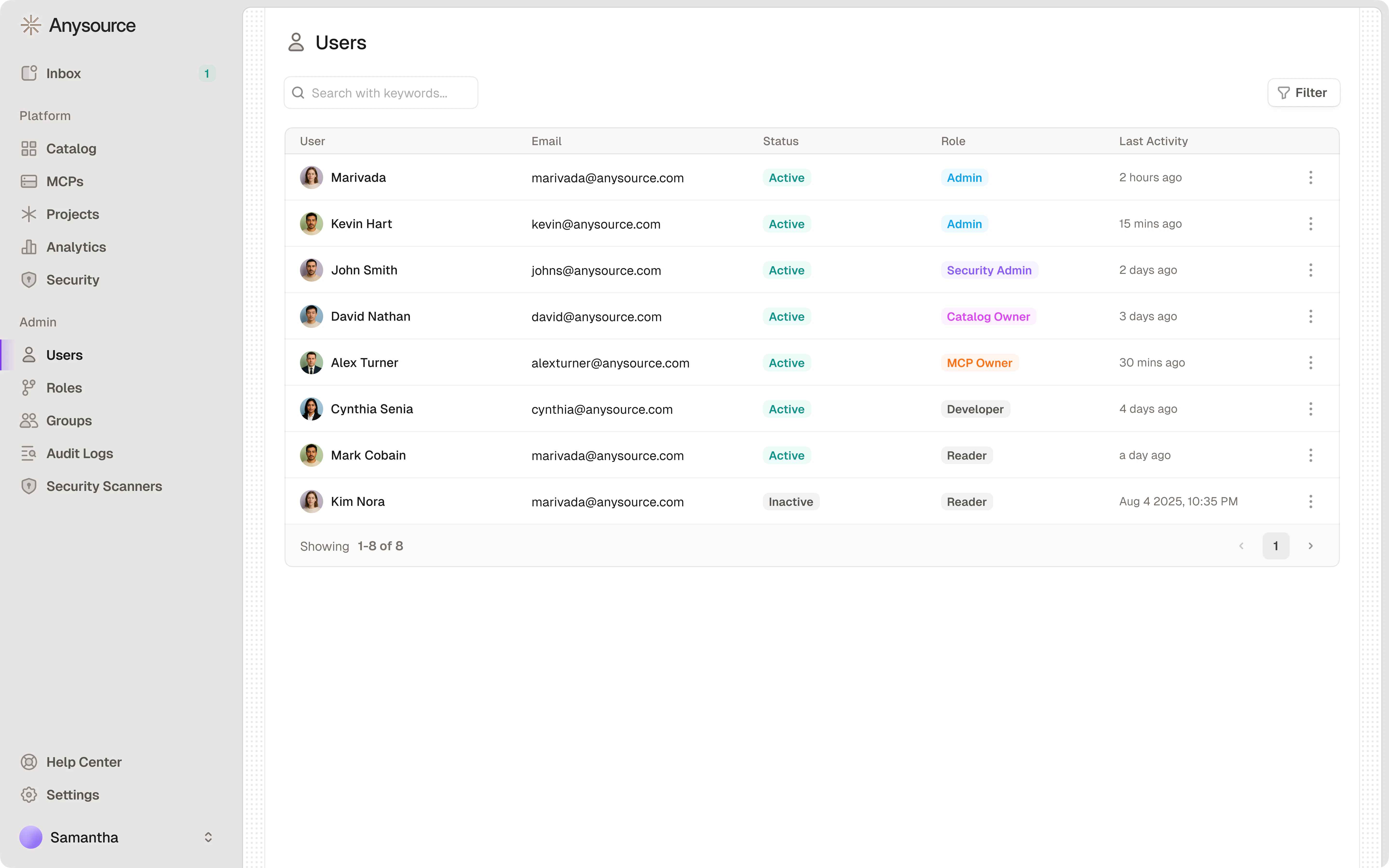Click the 'Aug 4 2025, 10:35 PM' timestamp
This screenshot has height=868, width=1389.
[1178, 501]
